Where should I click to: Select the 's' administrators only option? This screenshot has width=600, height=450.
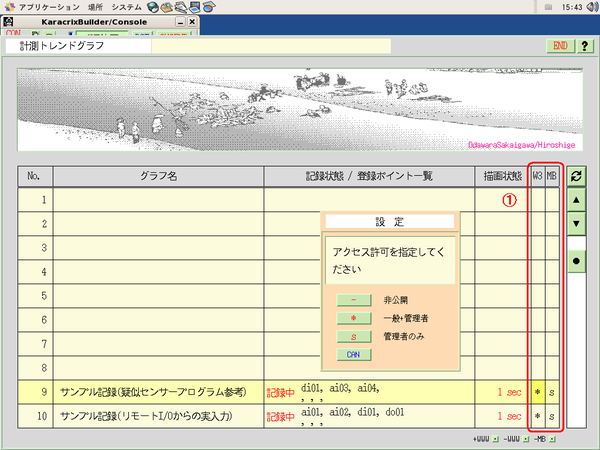coord(354,336)
